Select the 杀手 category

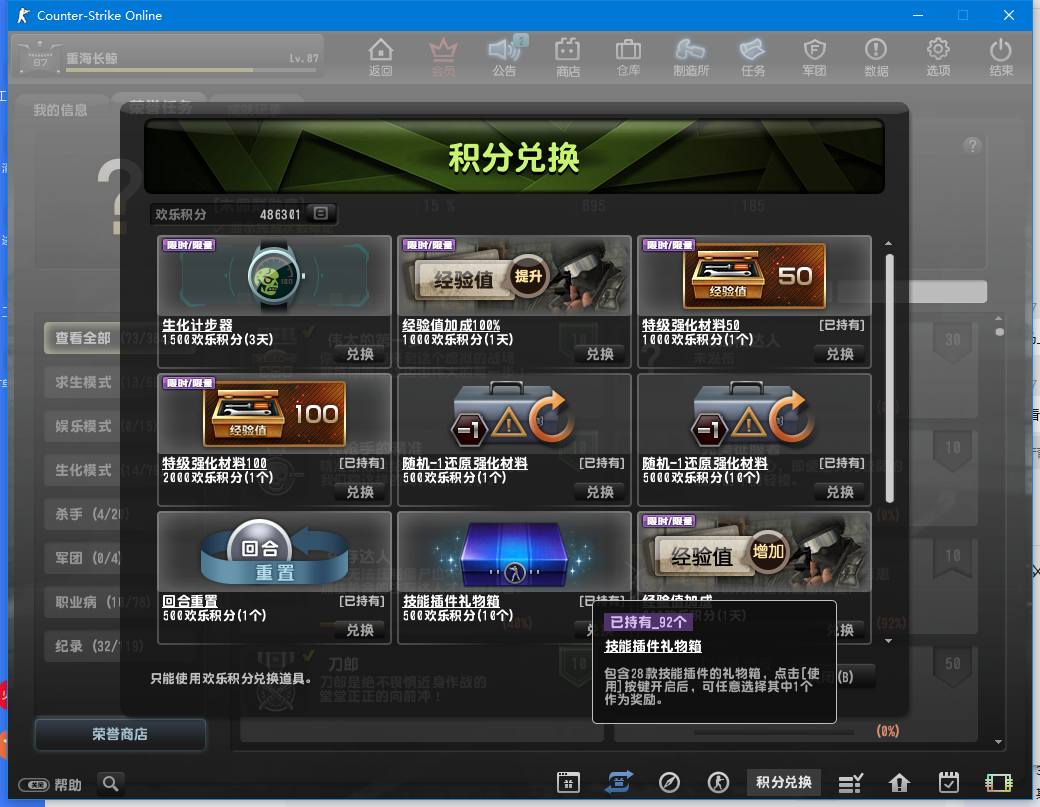click(x=83, y=514)
